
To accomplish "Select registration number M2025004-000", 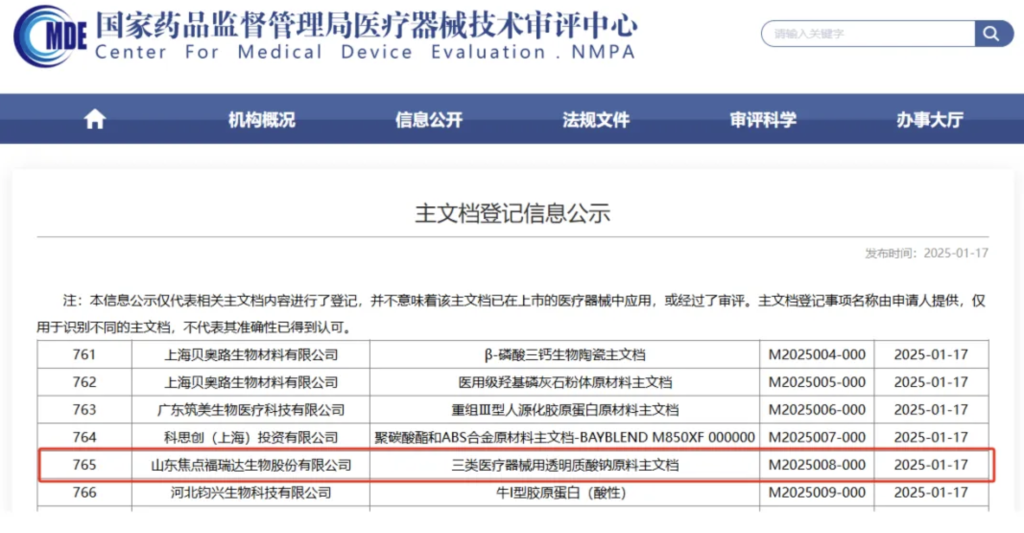I will coord(817,355).
